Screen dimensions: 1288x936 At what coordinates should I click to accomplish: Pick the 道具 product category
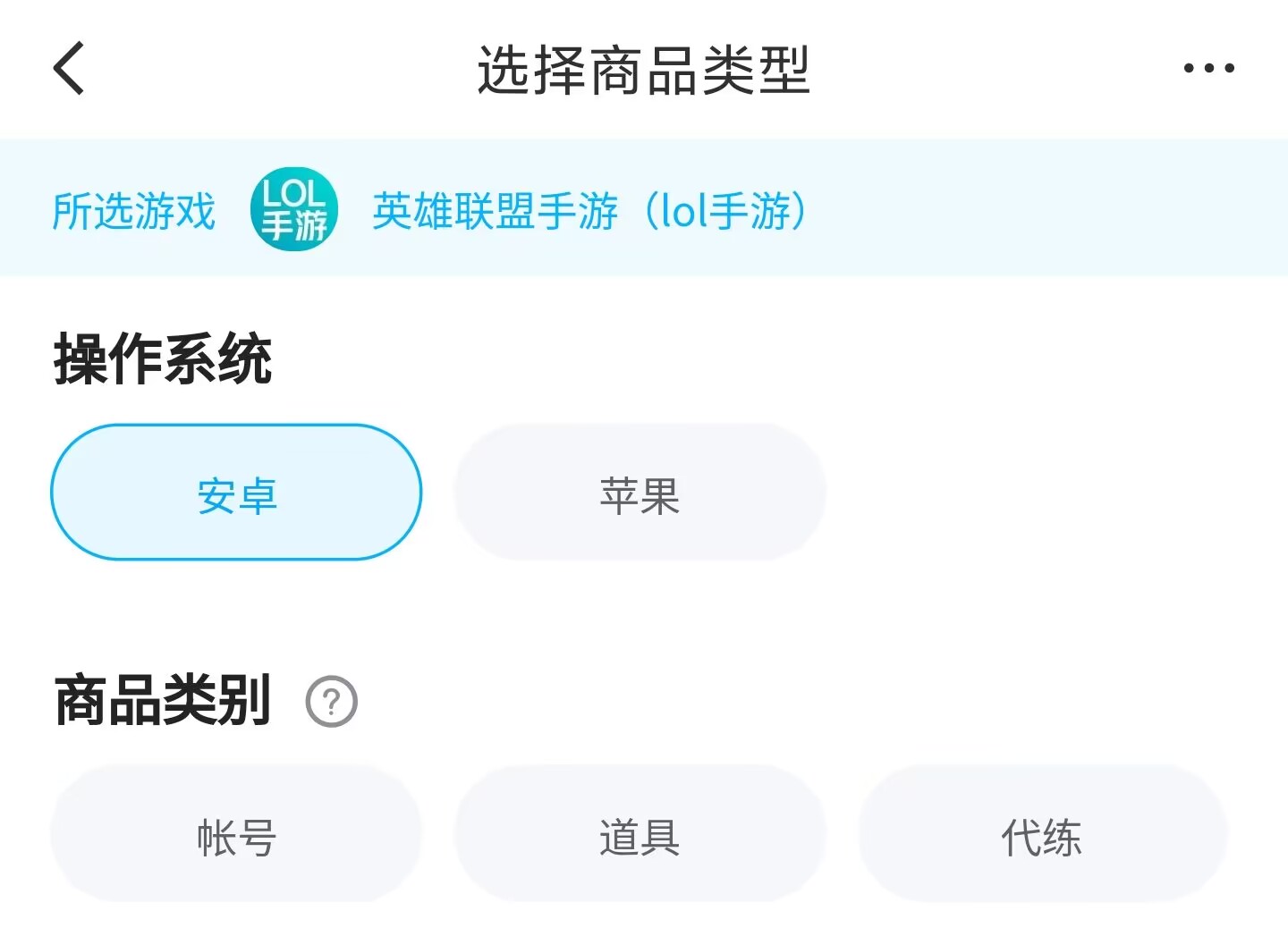click(x=640, y=835)
